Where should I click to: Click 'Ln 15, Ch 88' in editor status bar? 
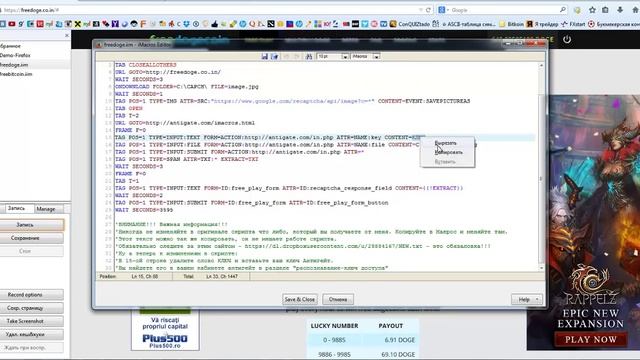pos(145,276)
